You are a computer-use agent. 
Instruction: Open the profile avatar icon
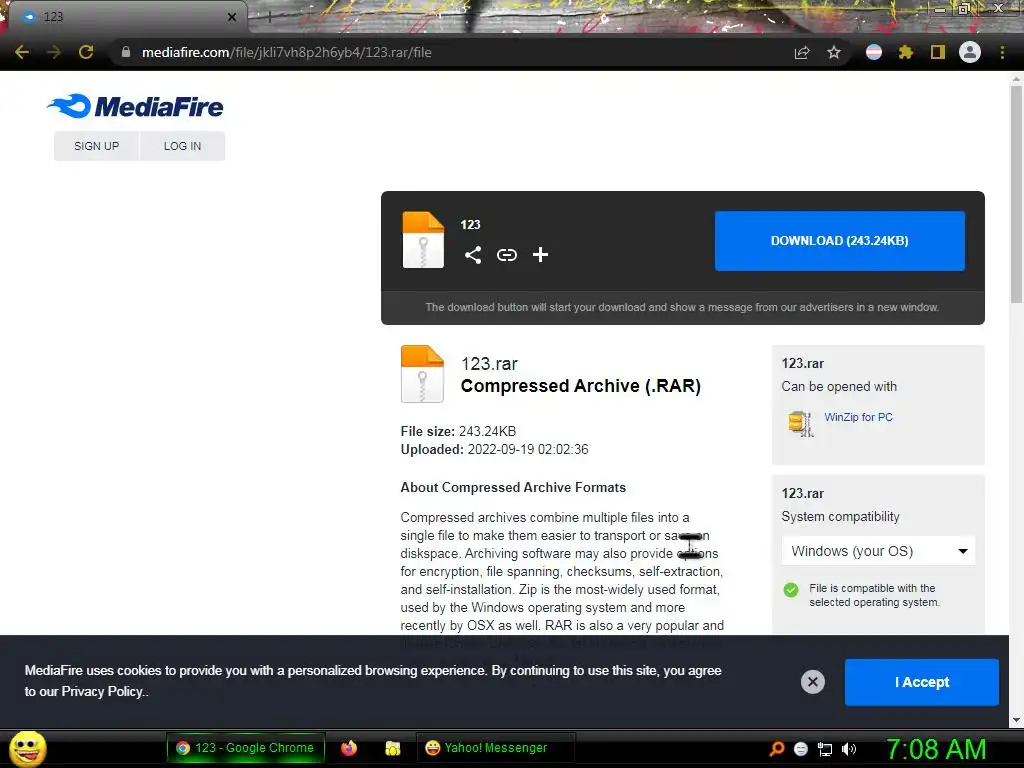pos(970,52)
